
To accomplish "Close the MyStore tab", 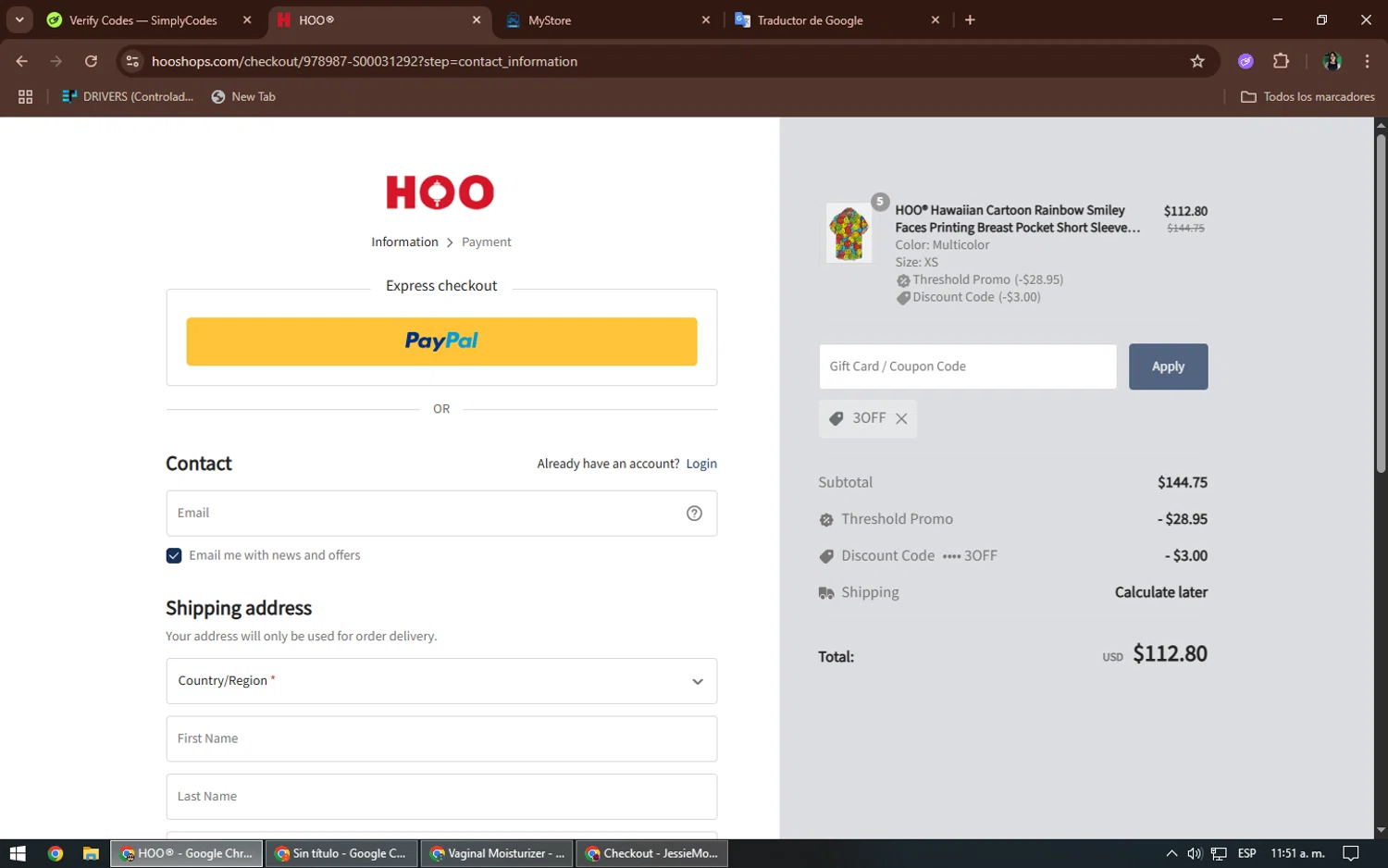I will pos(706,19).
